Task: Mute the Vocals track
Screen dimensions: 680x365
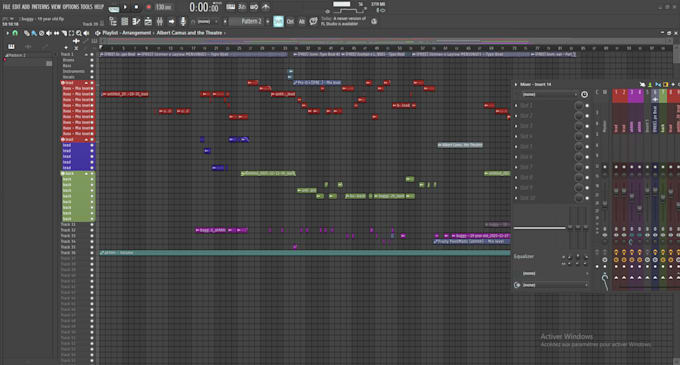Action: 92,77
